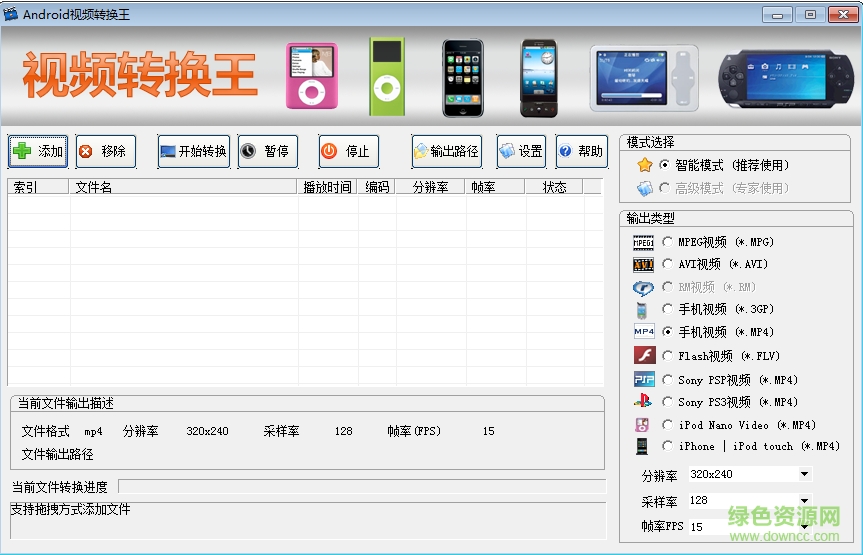Image resolution: width=863 pixels, height=555 pixels.
Task: Choose iPhone | iPod touch (*.MP4) output
Action: click(x=668, y=446)
